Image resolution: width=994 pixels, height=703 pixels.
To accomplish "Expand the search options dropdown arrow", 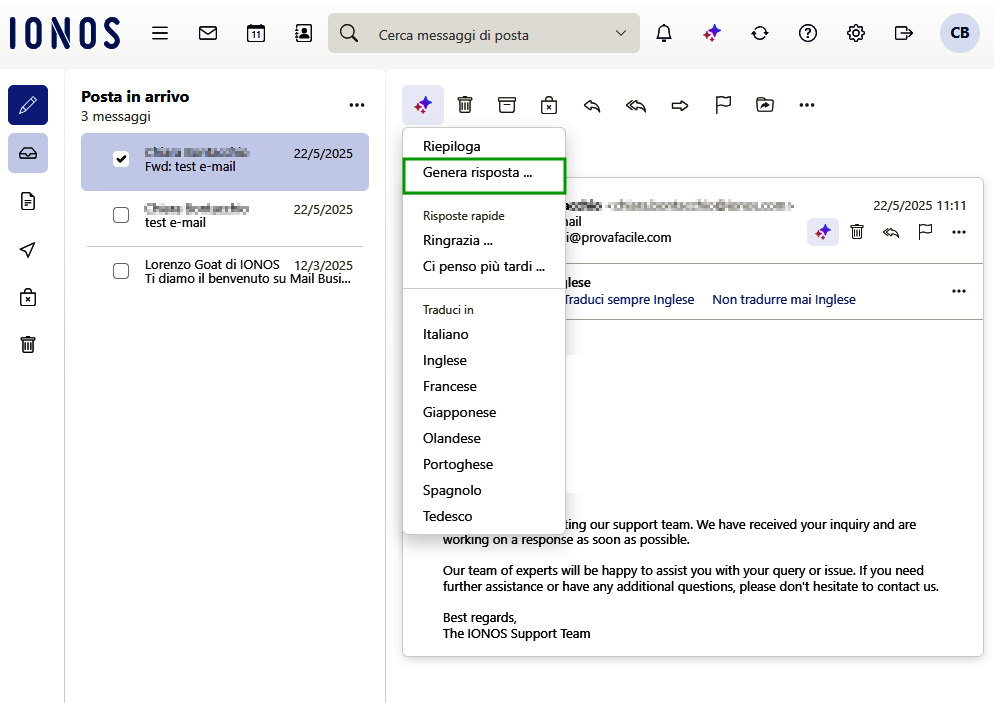I will click(x=621, y=33).
